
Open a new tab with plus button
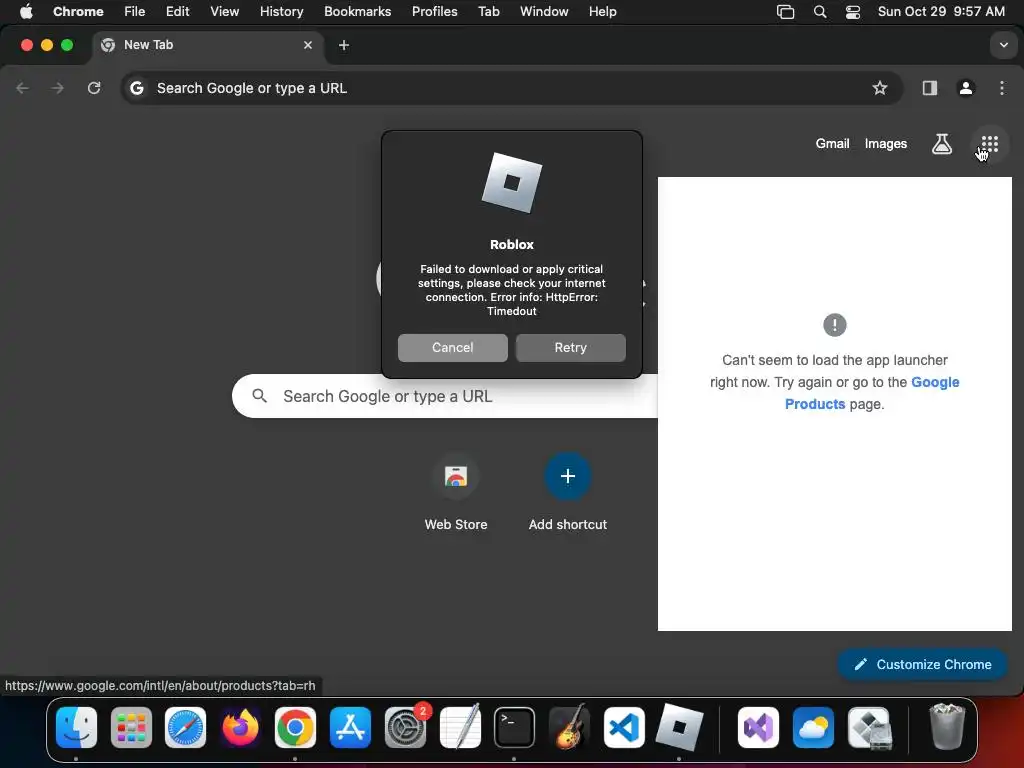point(344,45)
